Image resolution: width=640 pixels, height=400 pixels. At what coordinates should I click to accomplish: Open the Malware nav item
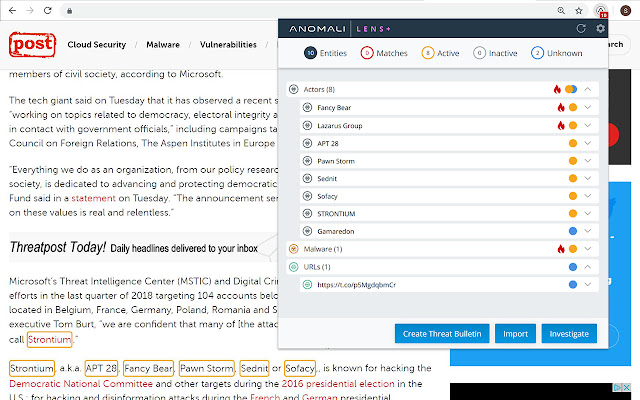tap(163, 44)
